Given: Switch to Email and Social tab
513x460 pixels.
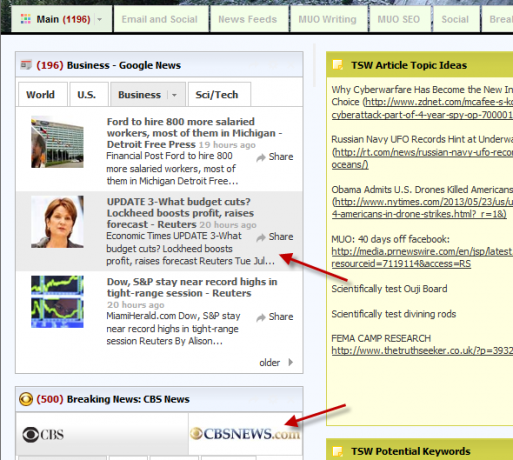Looking at the screenshot, I should pos(161,19).
